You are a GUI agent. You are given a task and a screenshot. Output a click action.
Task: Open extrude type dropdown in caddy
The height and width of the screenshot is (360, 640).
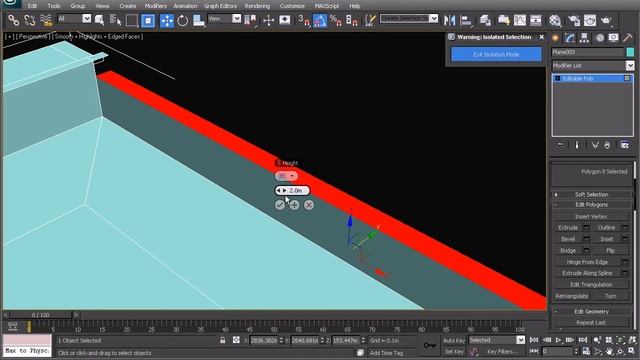(x=287, y=176)
